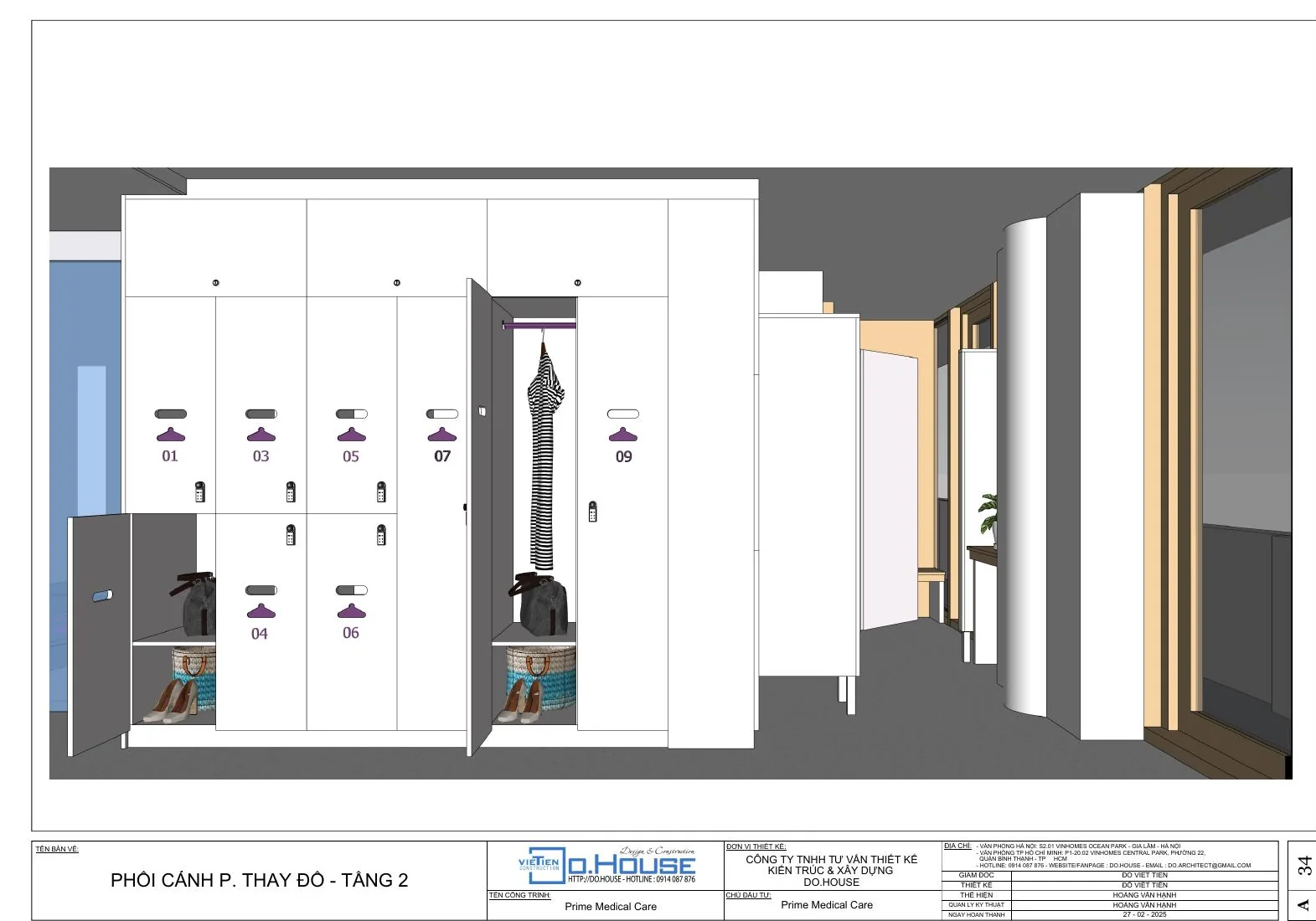The height and width of the screenshot is (921, 1316).
Task: Click the handle cutout on the open bottom-left locker door
Action: (x=102, y=596)
